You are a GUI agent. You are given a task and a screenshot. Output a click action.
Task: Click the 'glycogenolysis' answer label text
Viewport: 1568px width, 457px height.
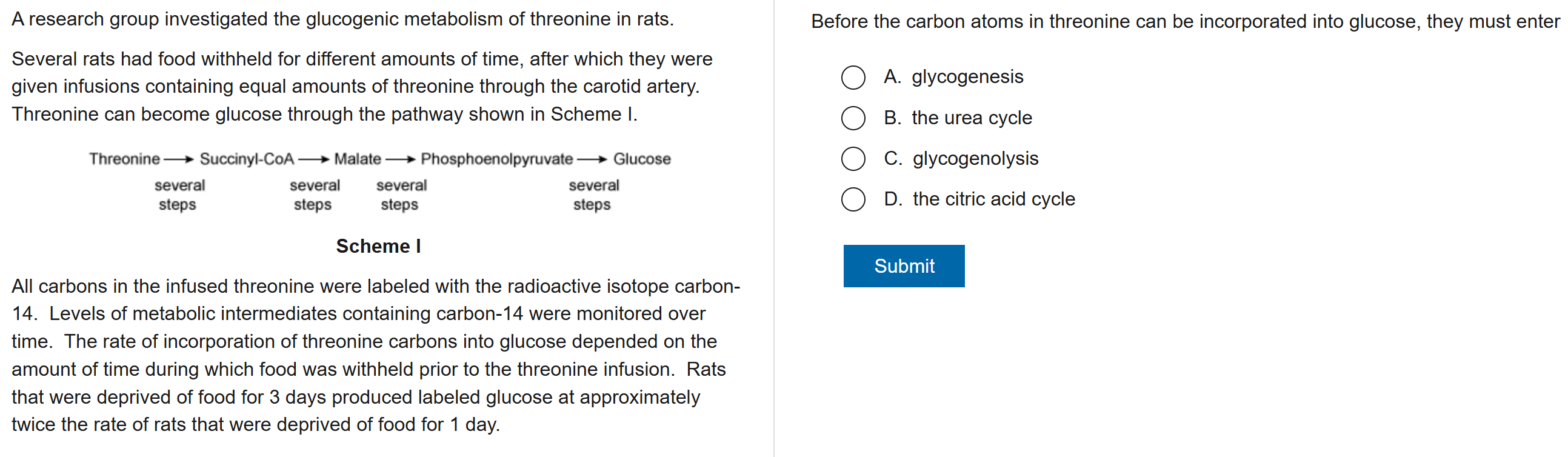[975, 158]
